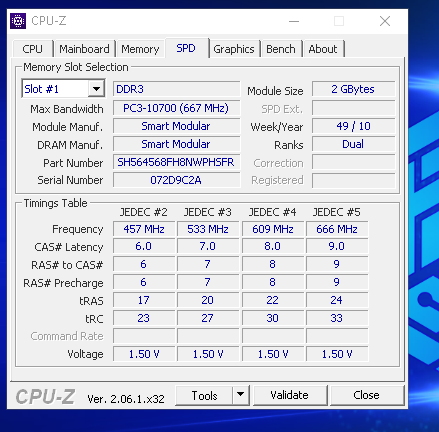439x432 pixels.
Task: Click the empty Correction field
Action: (x=353, y=162)
